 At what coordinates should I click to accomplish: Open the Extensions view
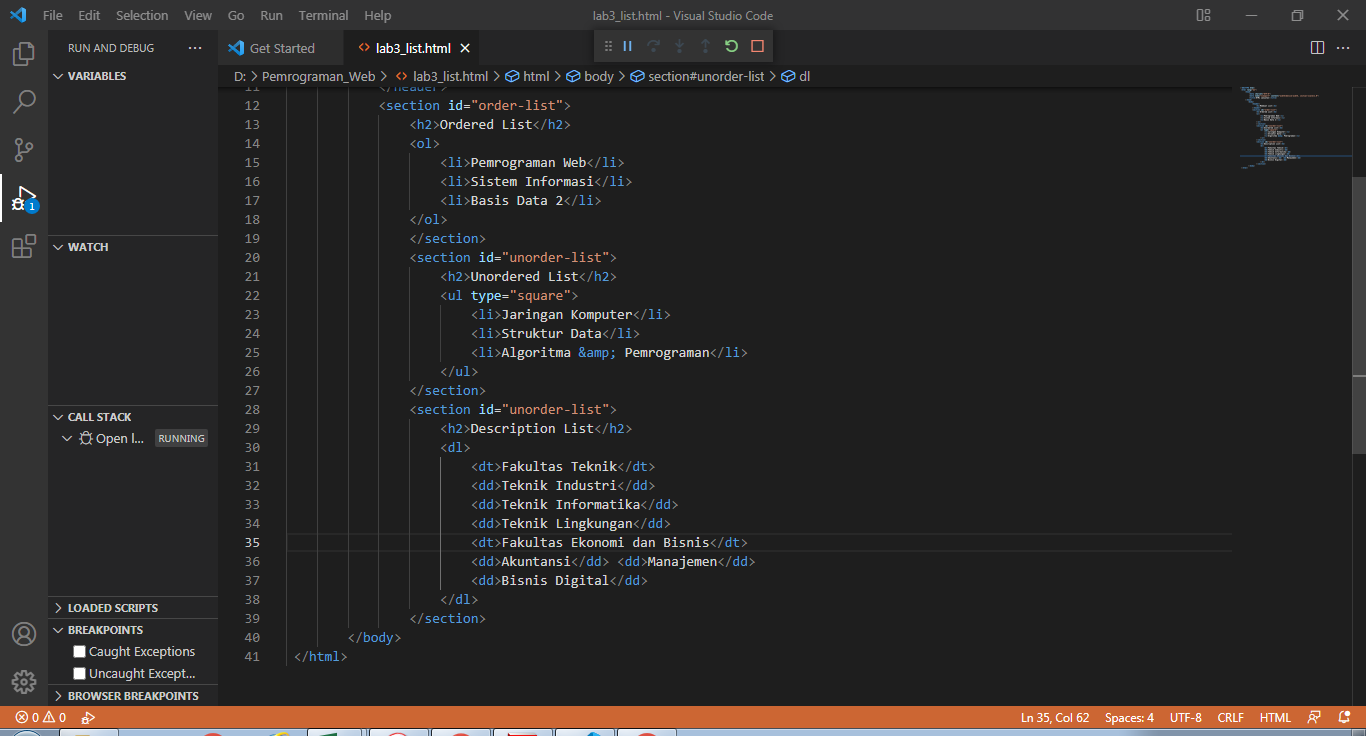(23, 246)
